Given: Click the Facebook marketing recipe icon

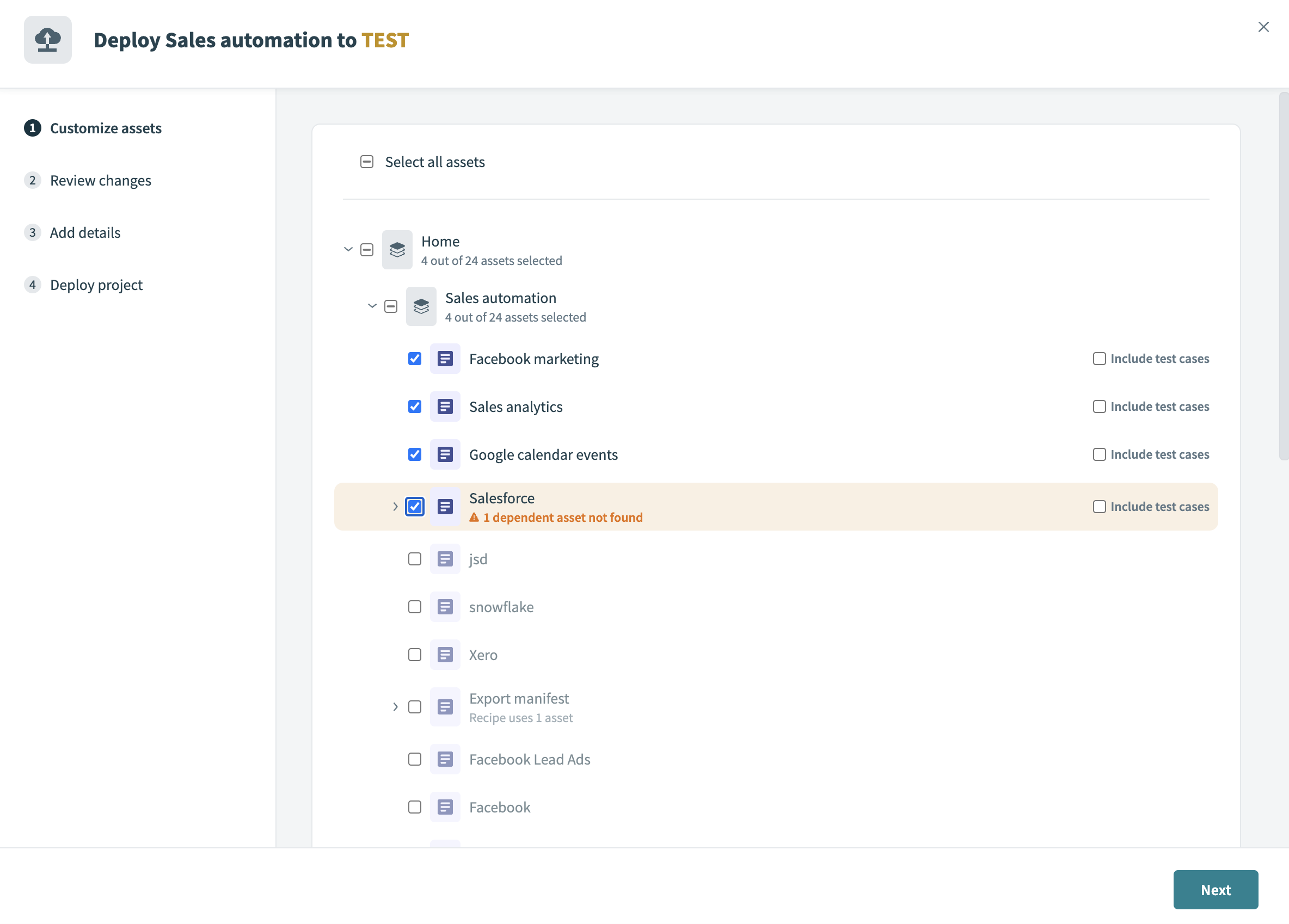Looking at the screenshot, I should [446, 359].
